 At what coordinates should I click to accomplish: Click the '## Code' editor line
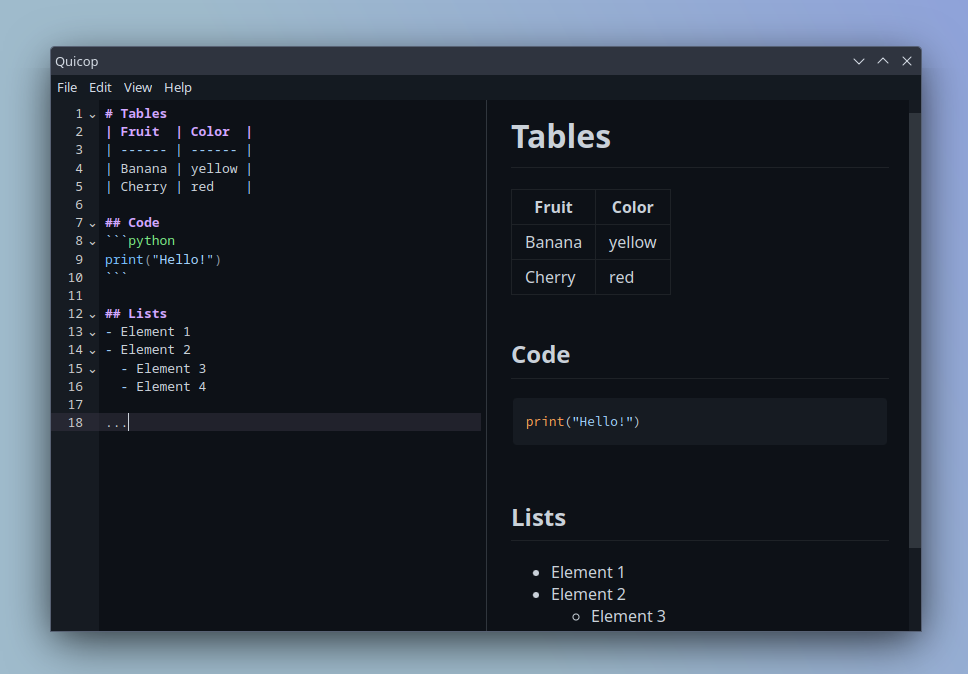pyautogui.click(x=132, y=222)
